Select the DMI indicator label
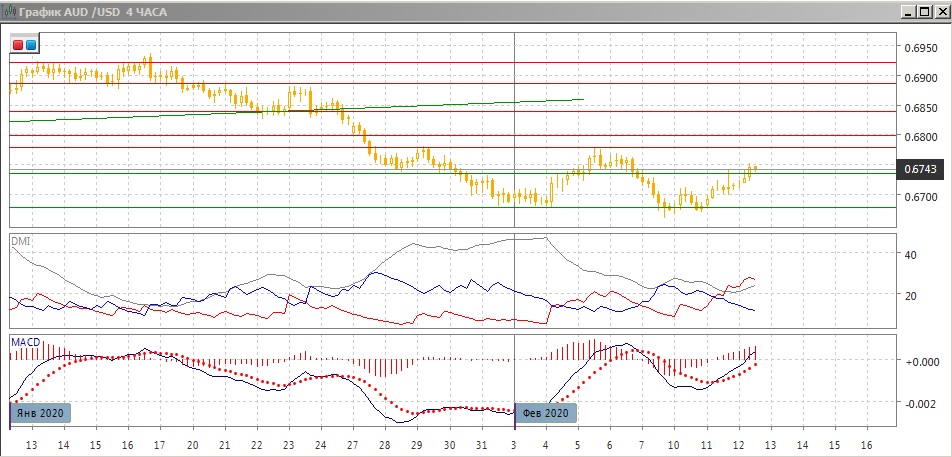 (x=20, y=241)
